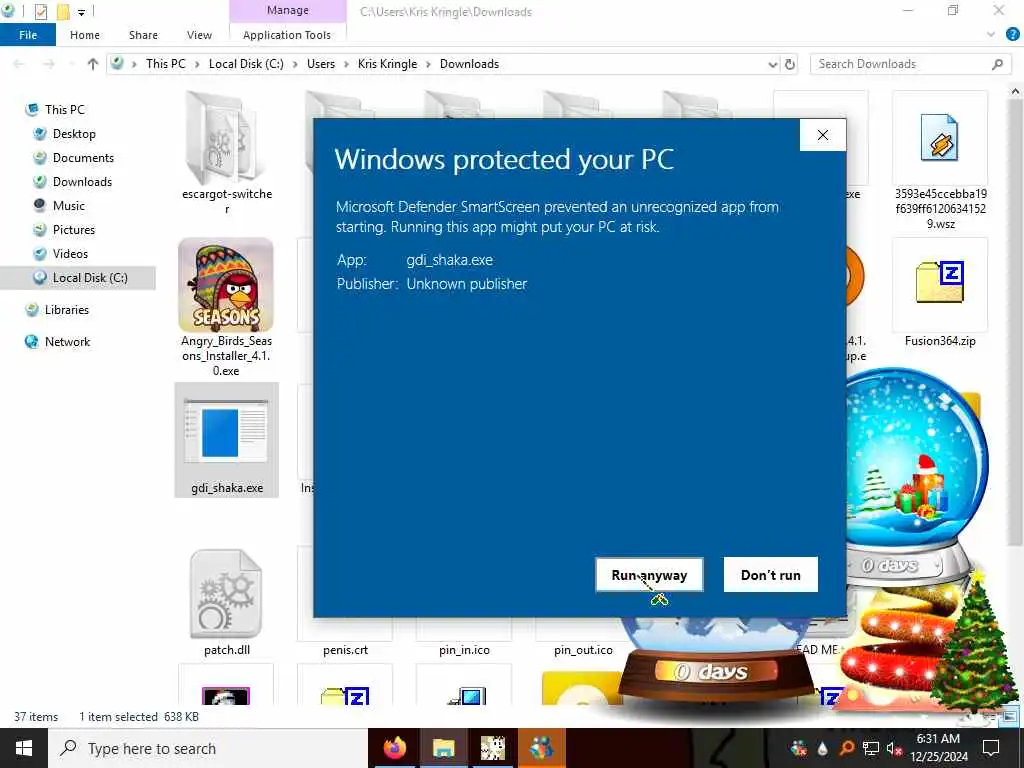Switch to the Home ribbon tab

click(85, 35)
